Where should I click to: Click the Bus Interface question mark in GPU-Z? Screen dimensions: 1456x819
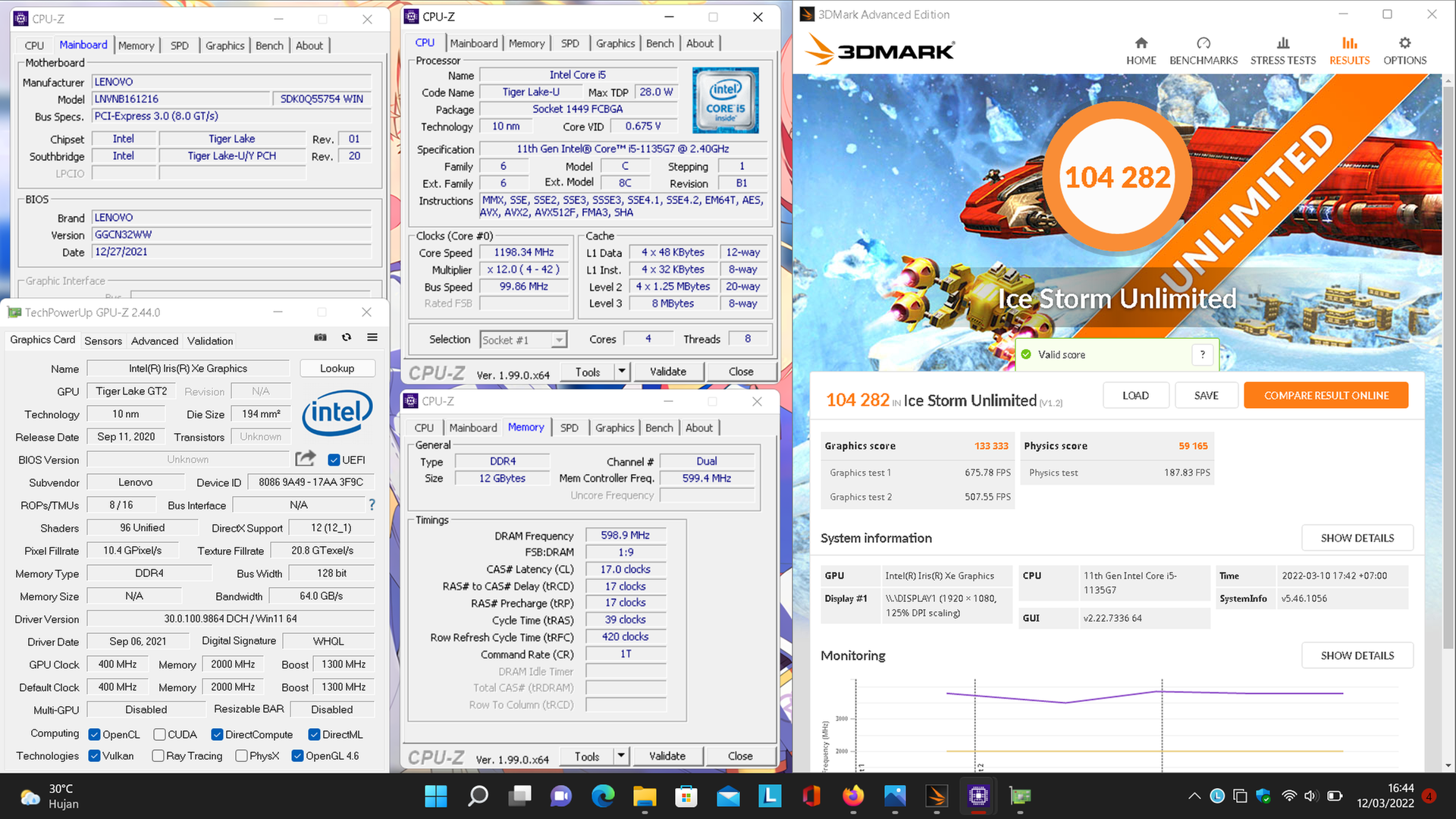(372, 504)
